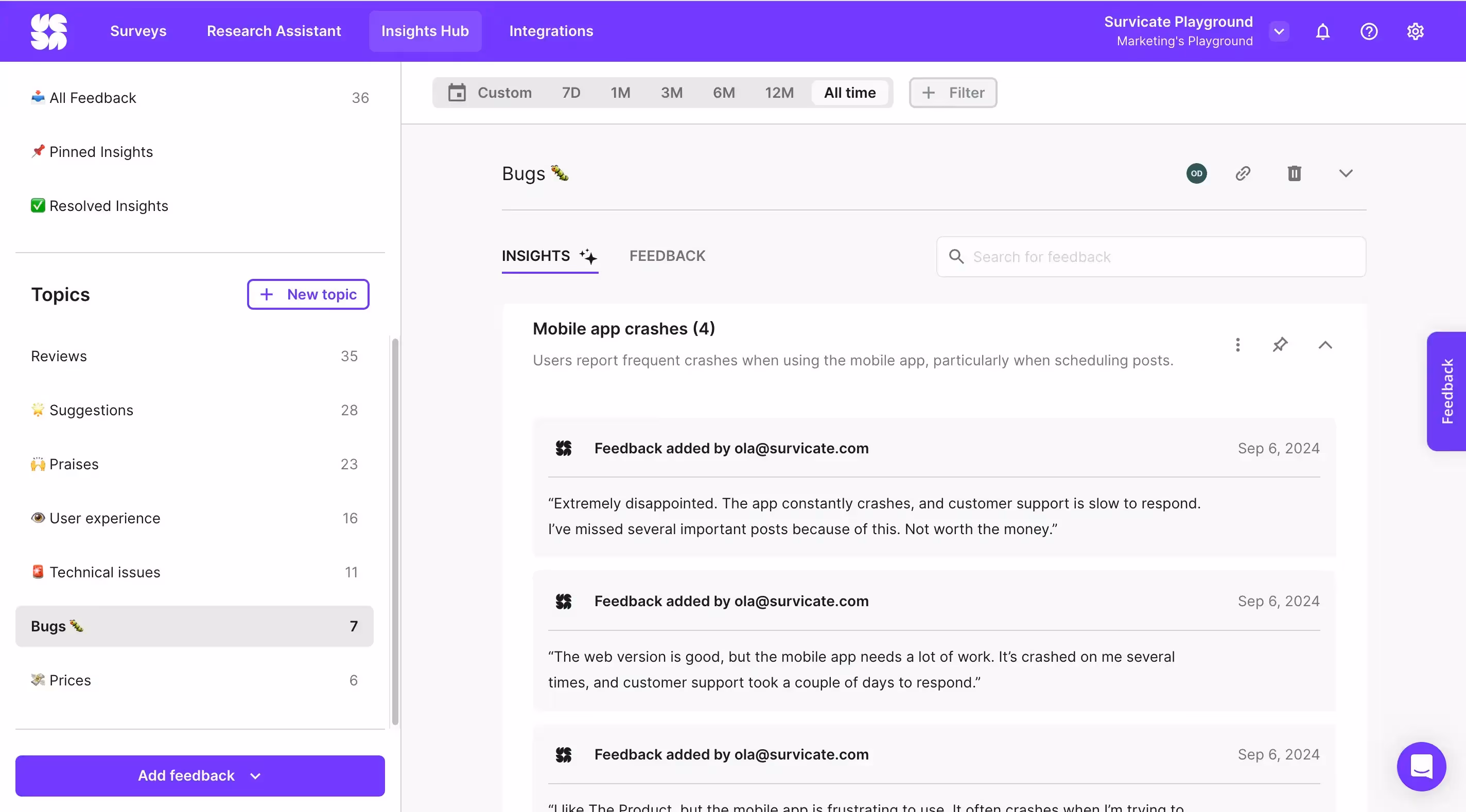
Task: Click the web version is good quote
Action: (x=861, y=670)
